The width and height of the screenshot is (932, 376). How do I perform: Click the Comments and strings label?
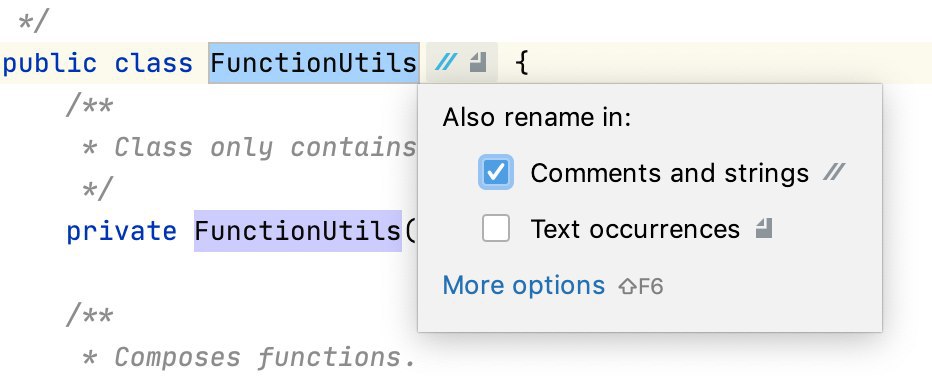669,173
